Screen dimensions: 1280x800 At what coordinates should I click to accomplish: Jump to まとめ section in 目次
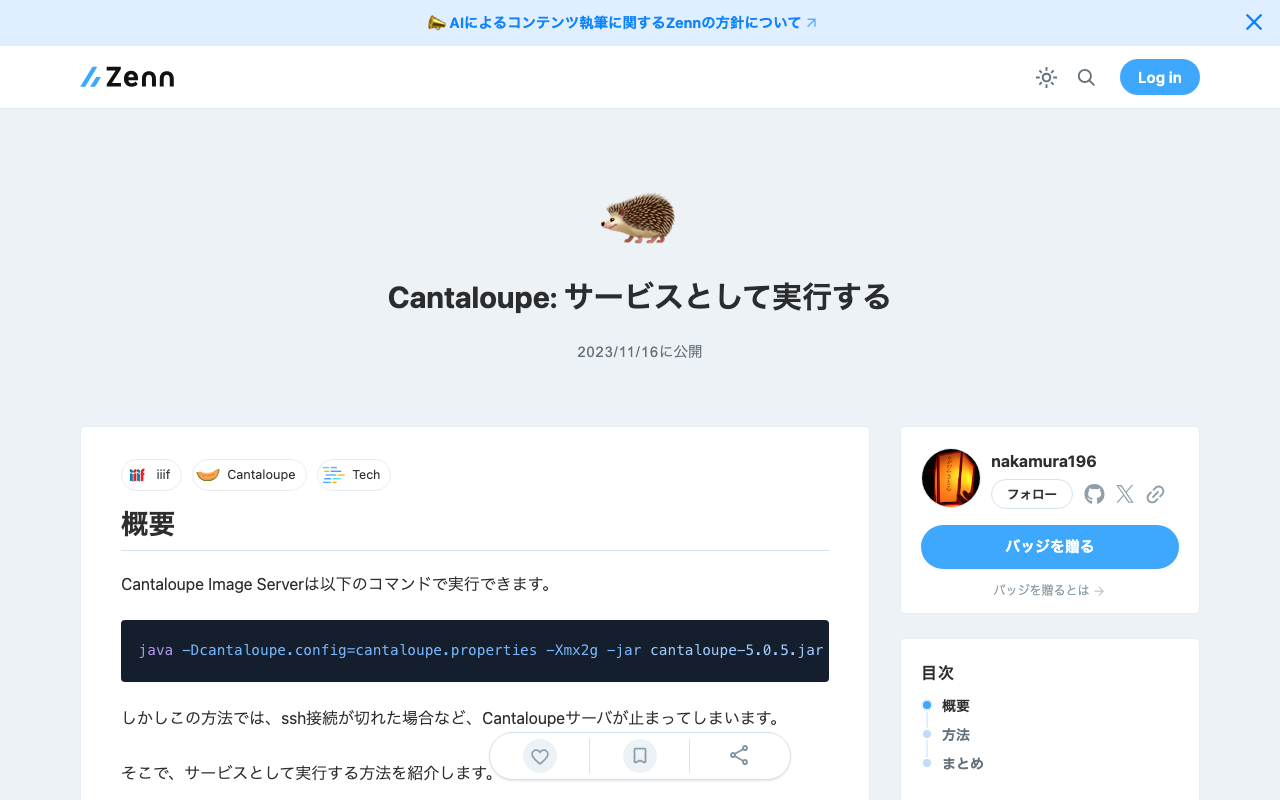click(x=962, y=763)
